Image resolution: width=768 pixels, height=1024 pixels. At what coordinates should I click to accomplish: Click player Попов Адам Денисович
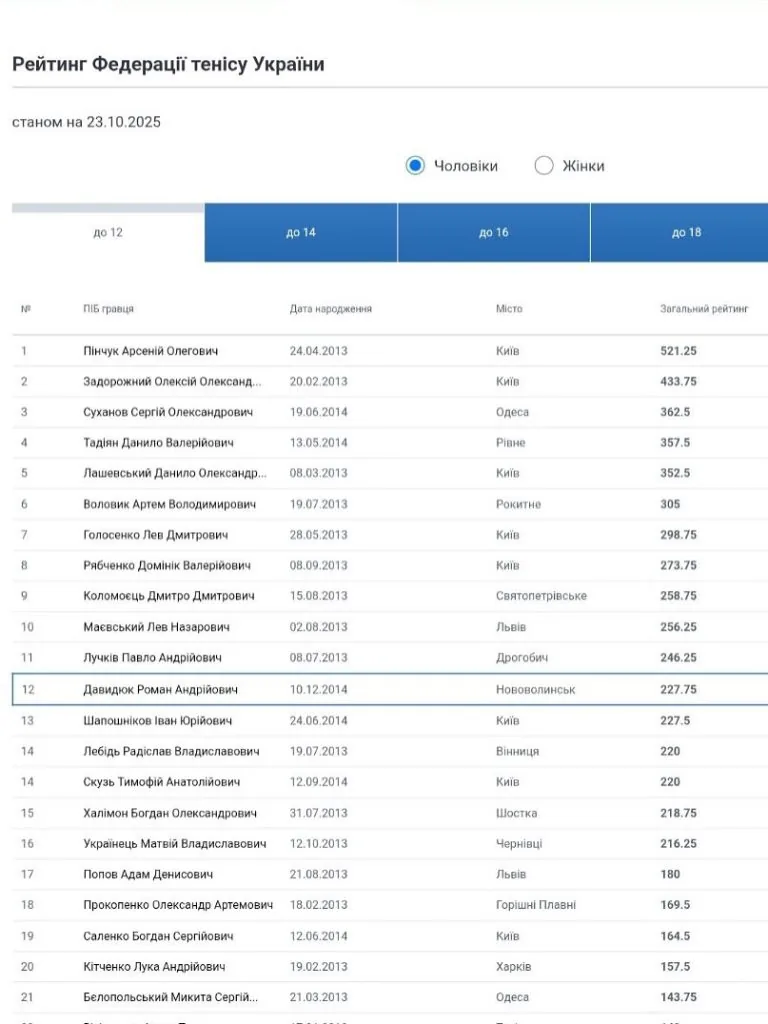[148, 874]
